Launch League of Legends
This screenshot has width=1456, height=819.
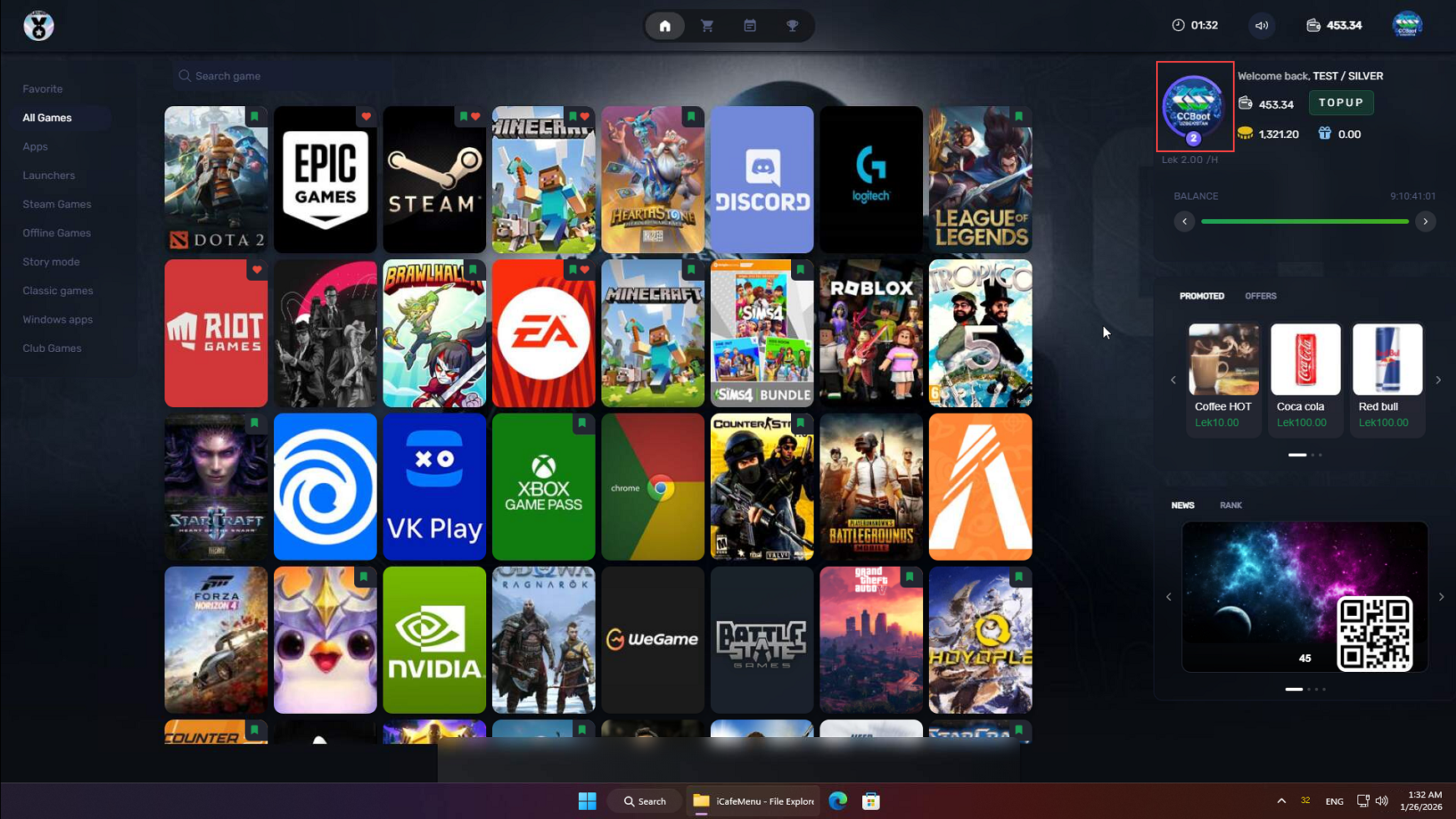click(981, 180)
